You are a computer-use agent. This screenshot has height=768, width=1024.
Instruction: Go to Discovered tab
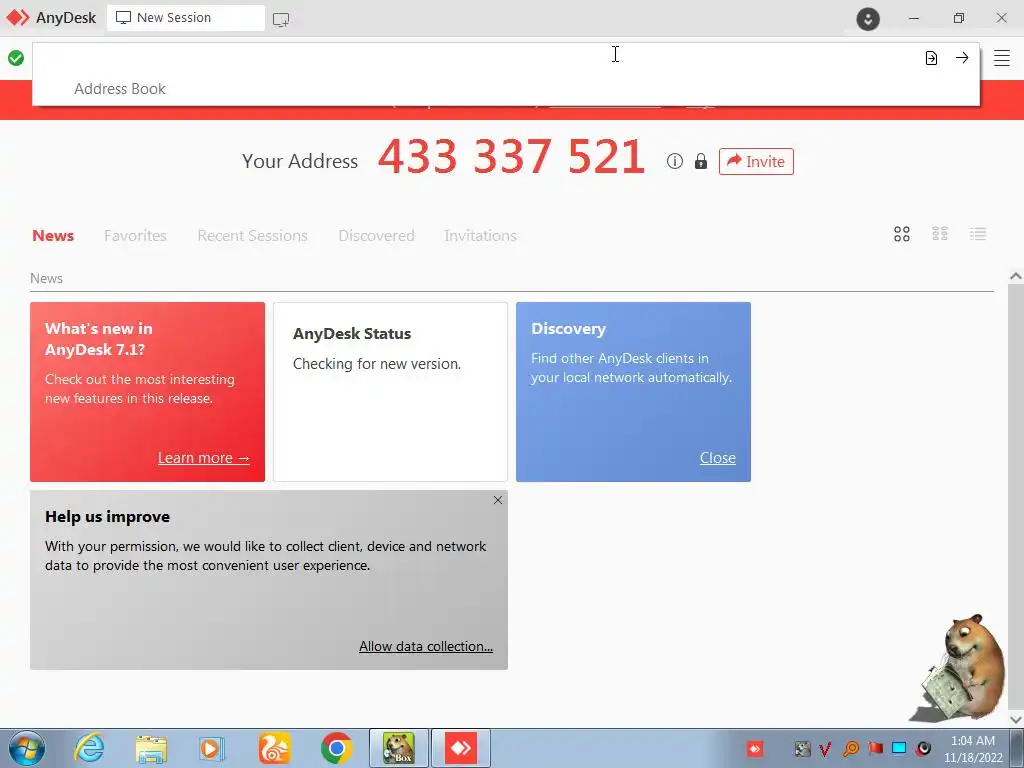[376, 236]
